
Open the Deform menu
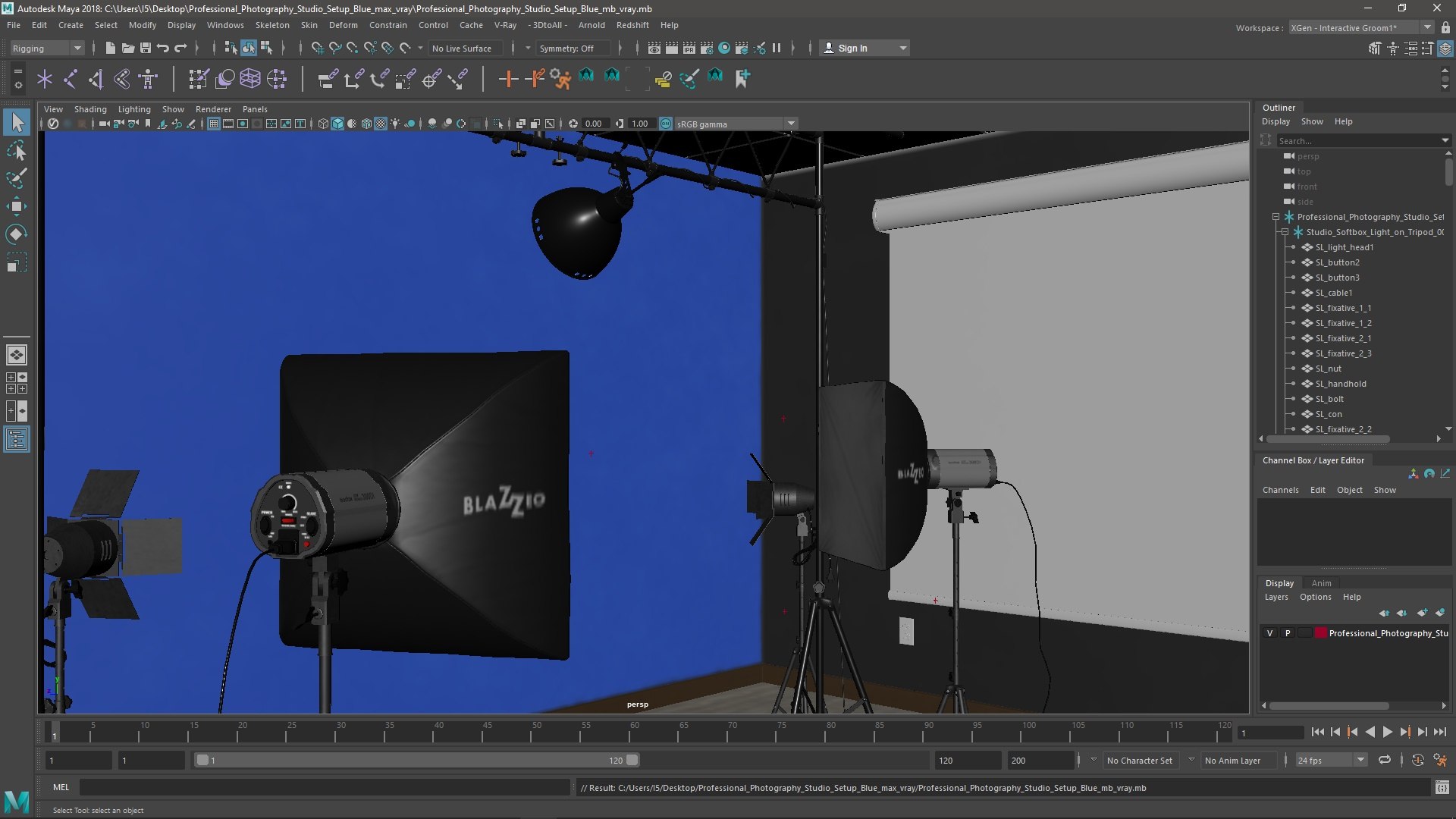pos(343,25)
